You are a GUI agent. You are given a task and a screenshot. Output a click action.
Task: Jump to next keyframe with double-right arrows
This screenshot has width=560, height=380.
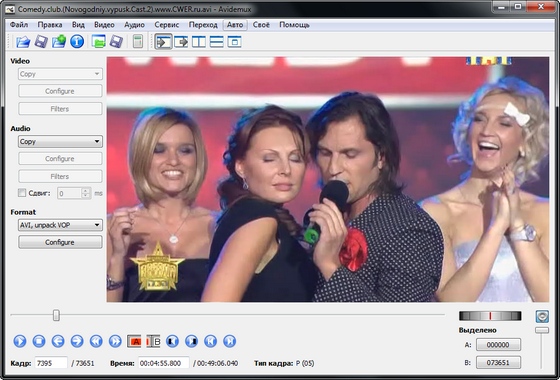115,341
